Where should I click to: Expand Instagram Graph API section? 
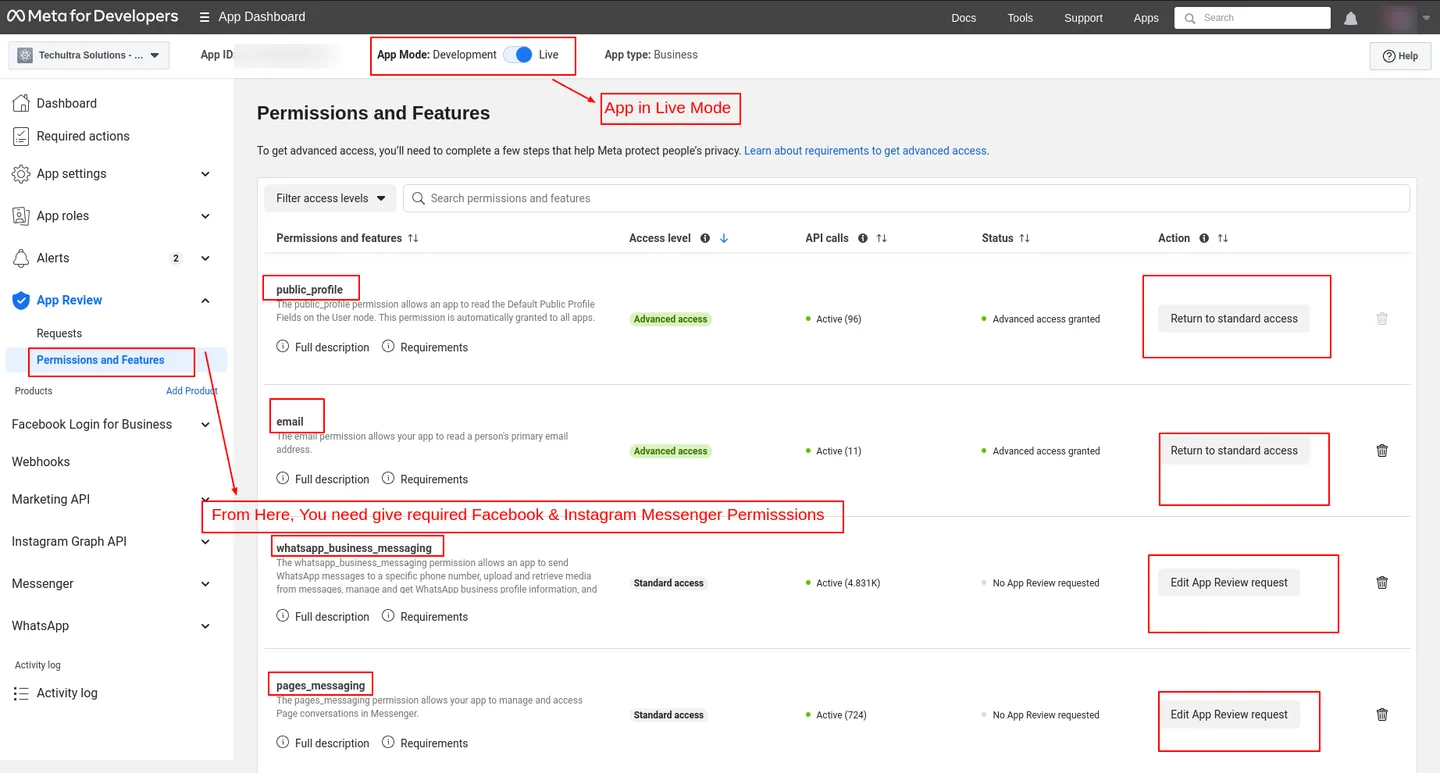pyautogui.click(x=205, y=542)
